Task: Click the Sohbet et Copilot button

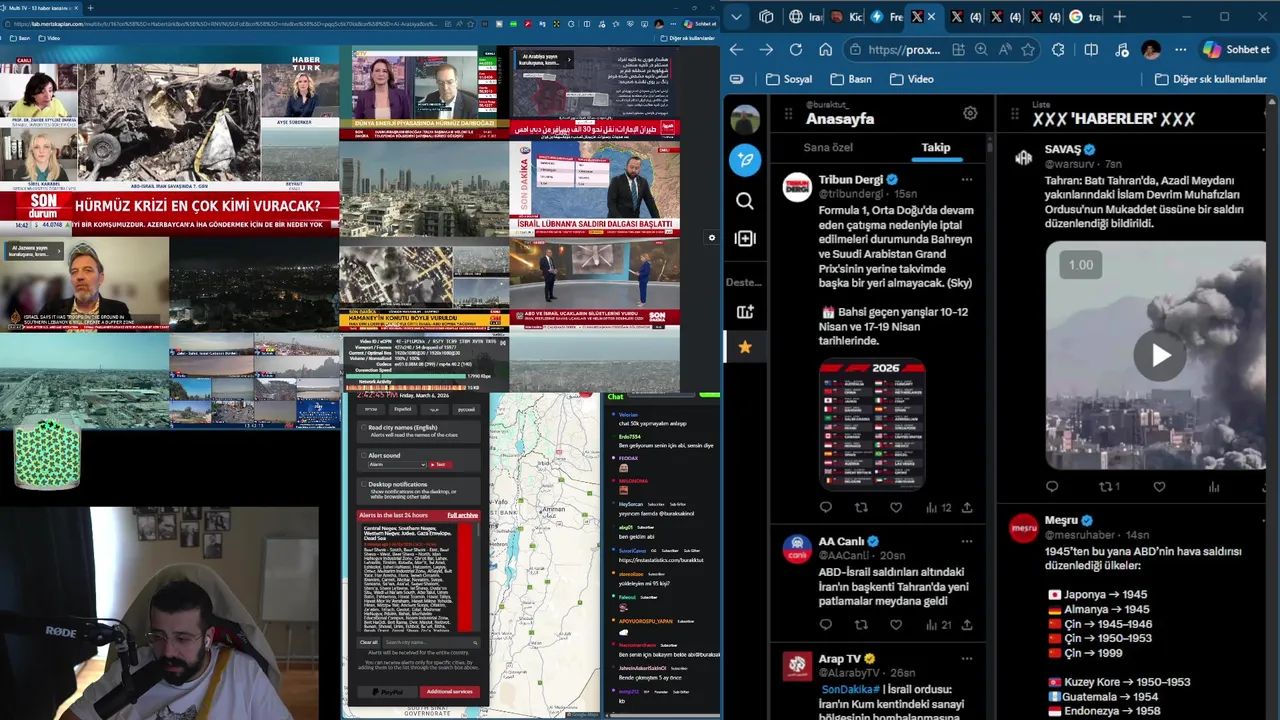Action: tap(1236, 49)
